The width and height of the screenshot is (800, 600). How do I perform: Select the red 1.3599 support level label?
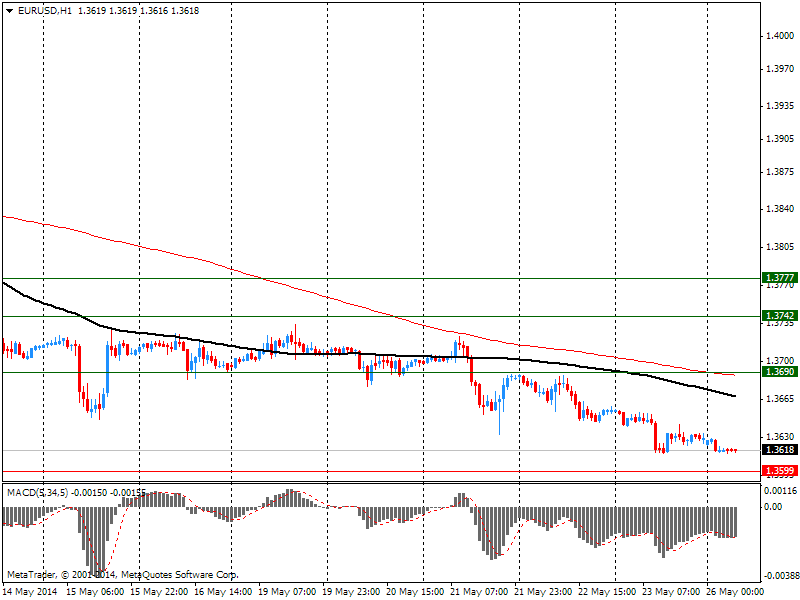[779, 470]
